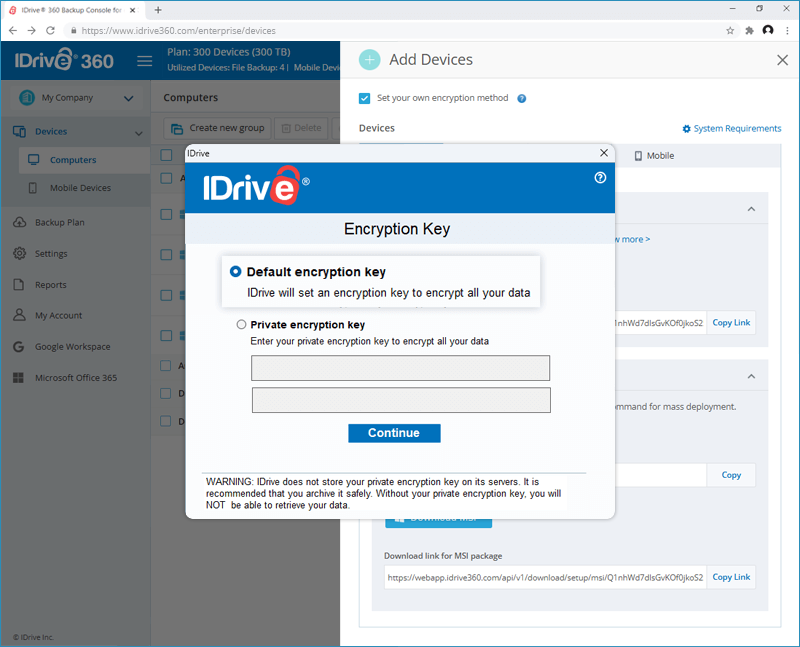Click the Settings gear icon in sidebar
The height and width of the screenshot is (647, 800).
click(x=19, y=254)
